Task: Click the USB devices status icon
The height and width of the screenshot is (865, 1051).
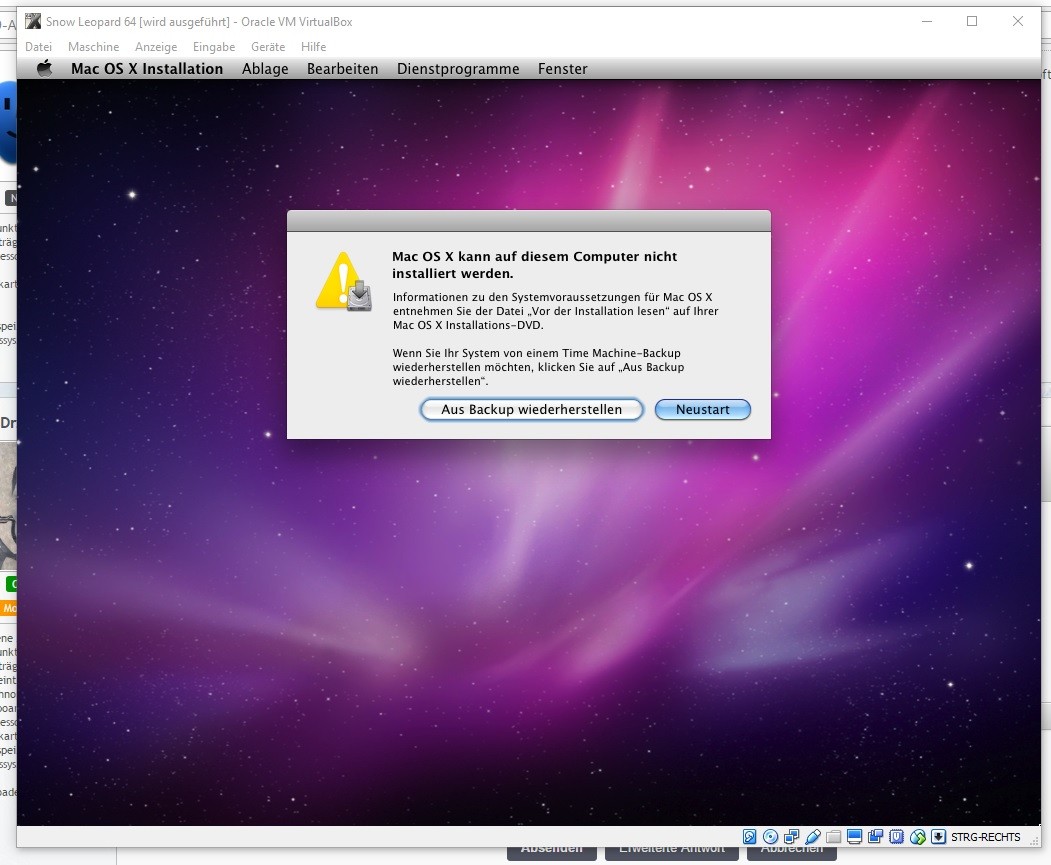Action: pyautogui.click(x=813, y=836)
